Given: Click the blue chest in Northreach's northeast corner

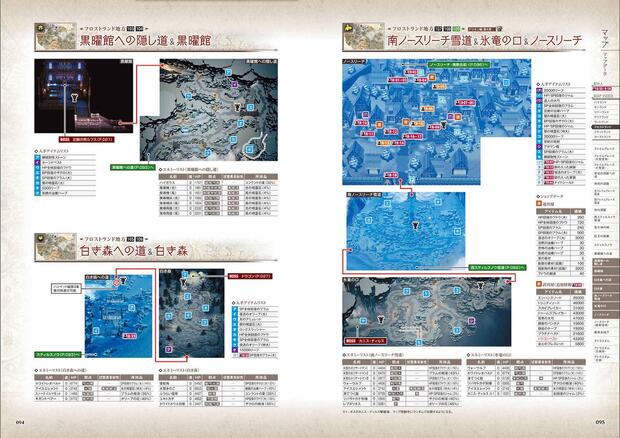Looking at the screenshot, I should tap(507, 81).
